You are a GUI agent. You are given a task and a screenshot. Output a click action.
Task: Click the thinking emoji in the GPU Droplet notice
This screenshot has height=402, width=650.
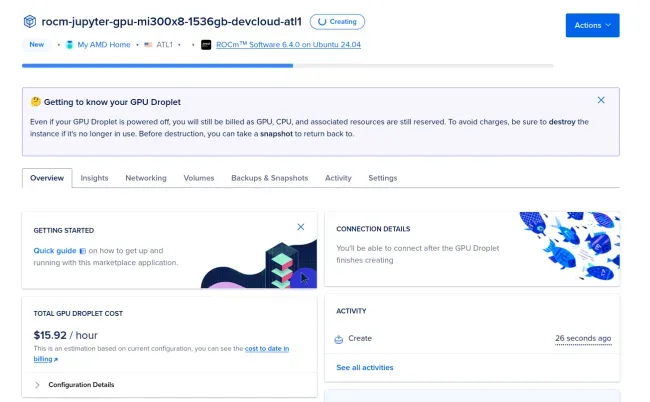[36, 102]
